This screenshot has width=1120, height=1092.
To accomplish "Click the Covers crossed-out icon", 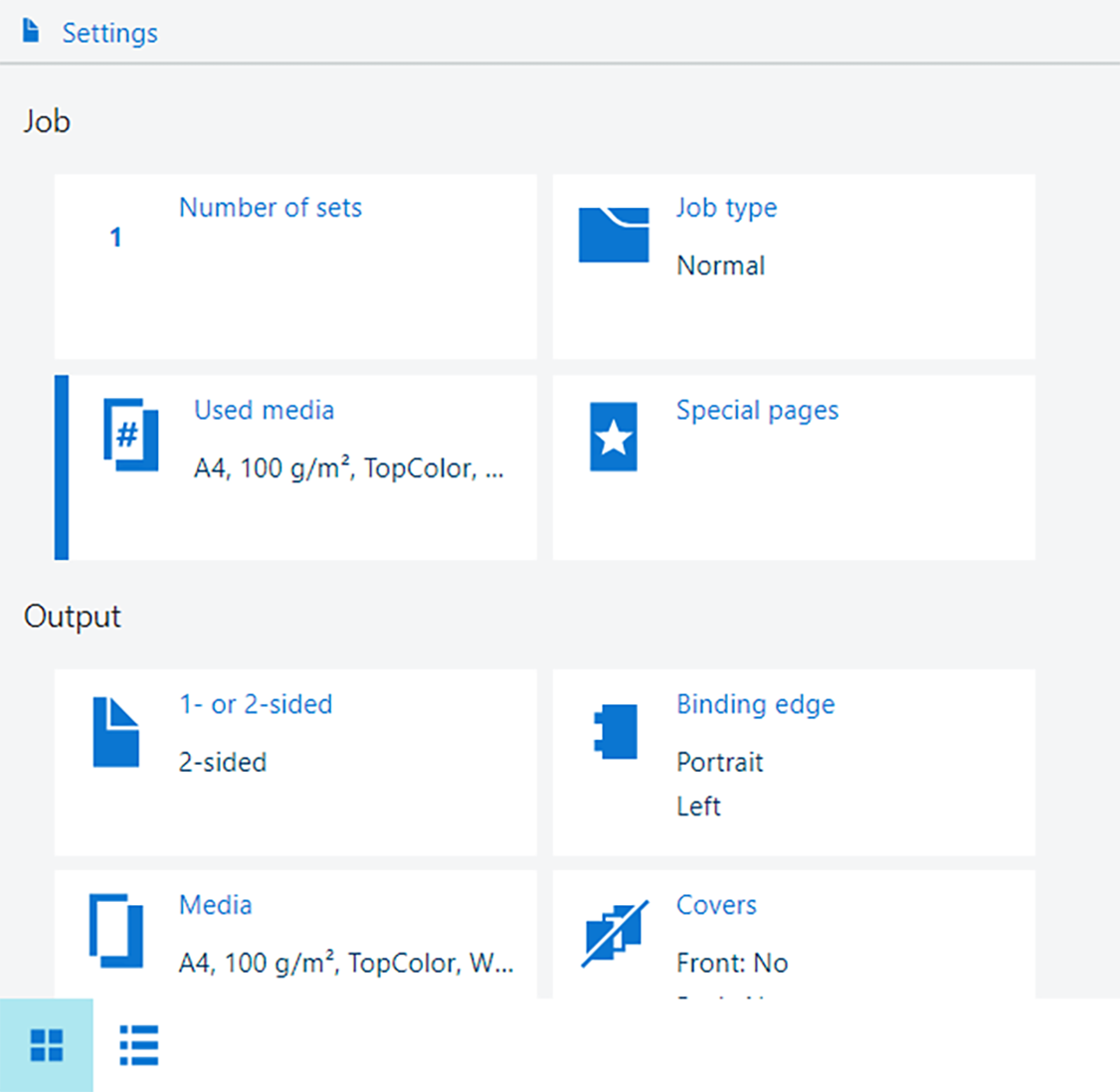I will pos(615,933).
